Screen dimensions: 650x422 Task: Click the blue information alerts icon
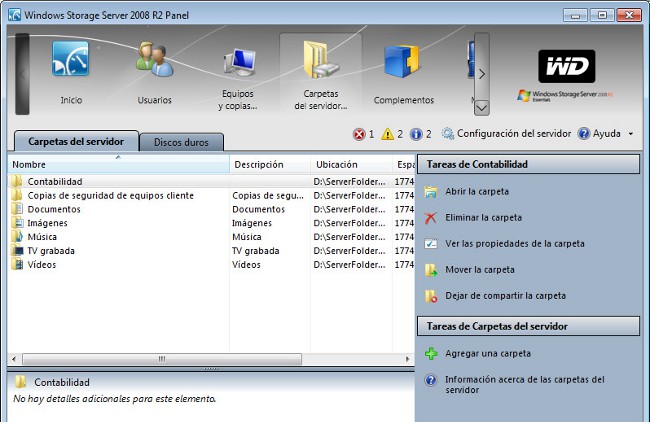click(x=416, y=134)
